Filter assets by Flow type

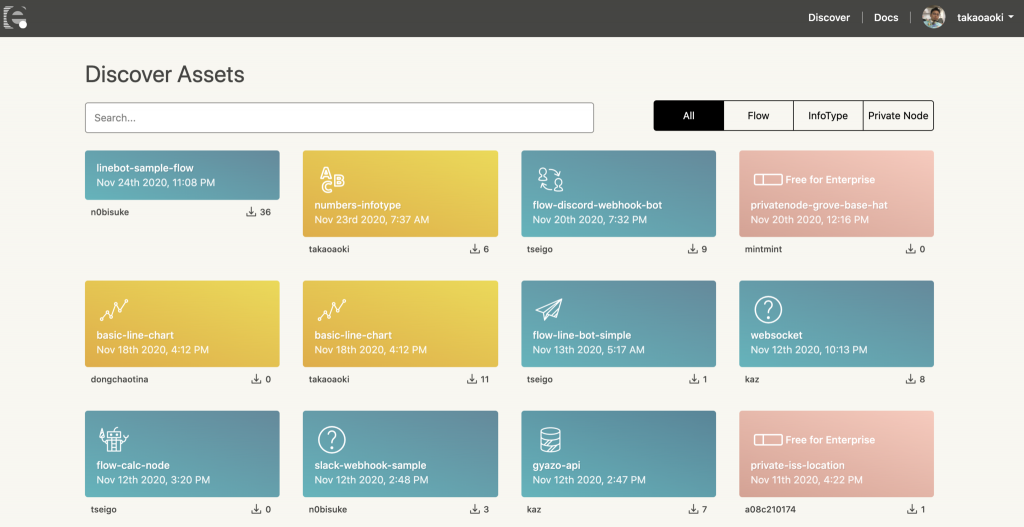[x=758, y=116]
